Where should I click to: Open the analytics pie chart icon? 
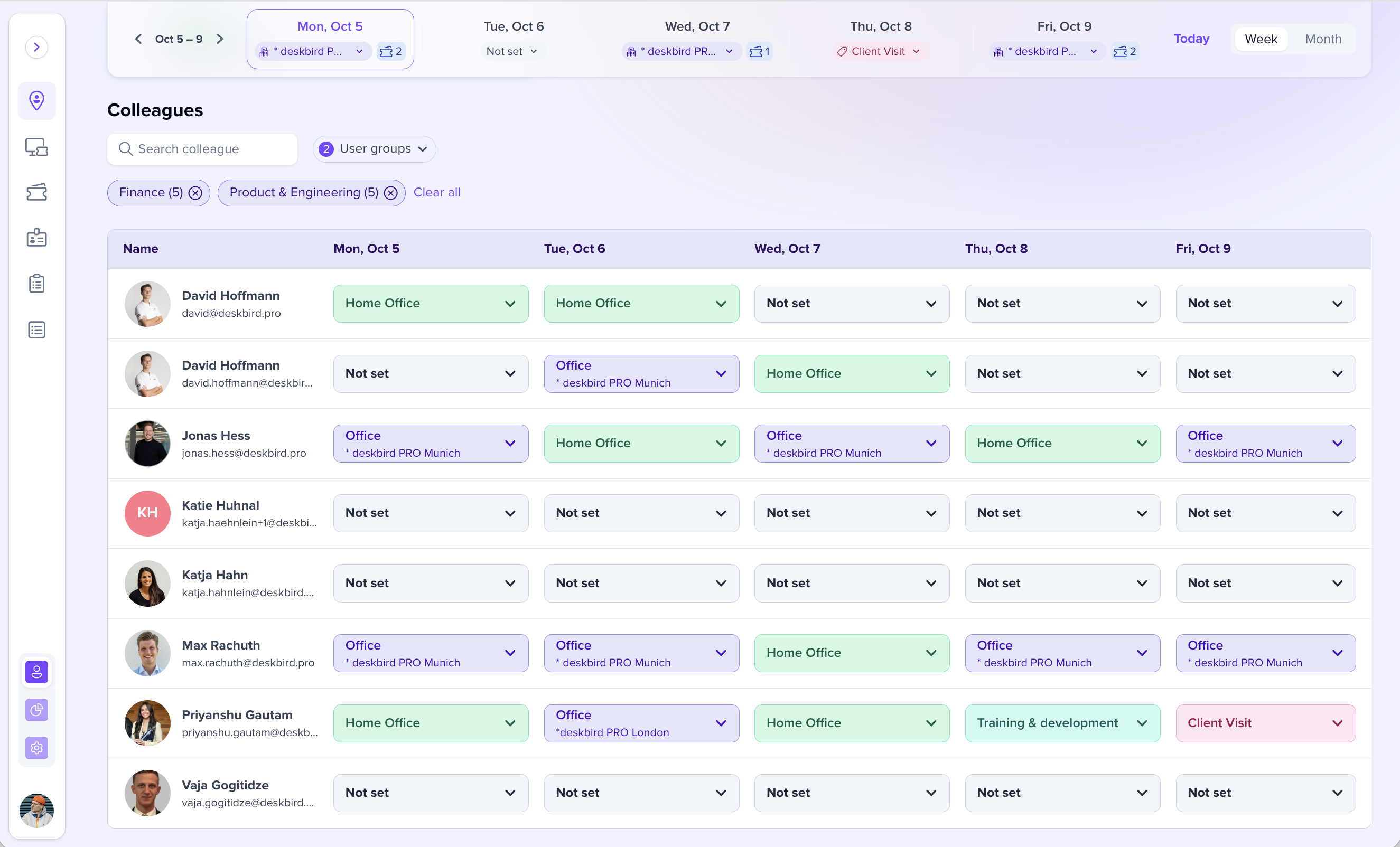tap(36, 710)
